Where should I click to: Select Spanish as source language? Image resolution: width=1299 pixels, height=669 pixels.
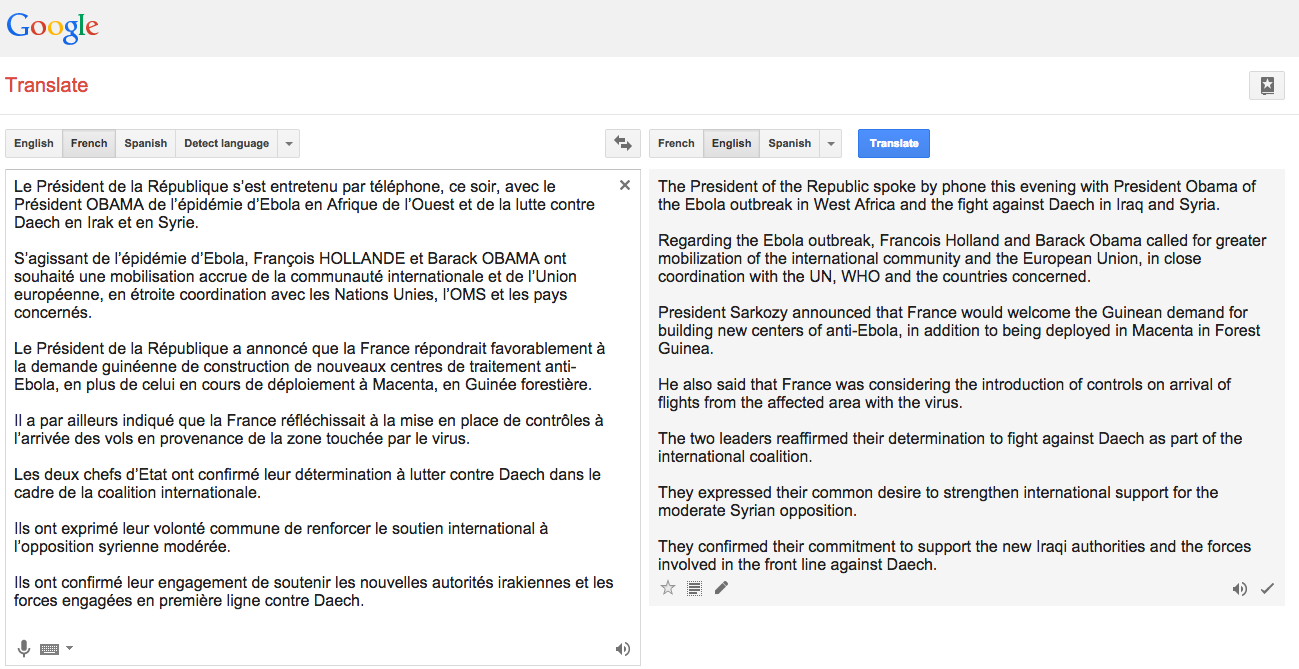(146, 143)
